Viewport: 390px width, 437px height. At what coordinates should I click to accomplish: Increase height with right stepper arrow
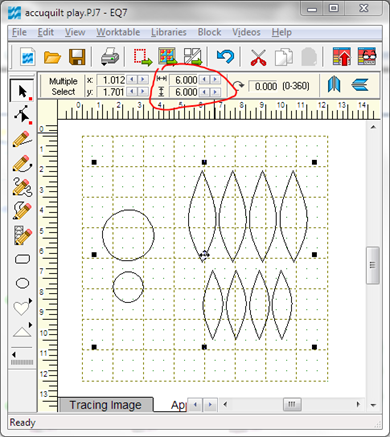(x=215, y=92)
